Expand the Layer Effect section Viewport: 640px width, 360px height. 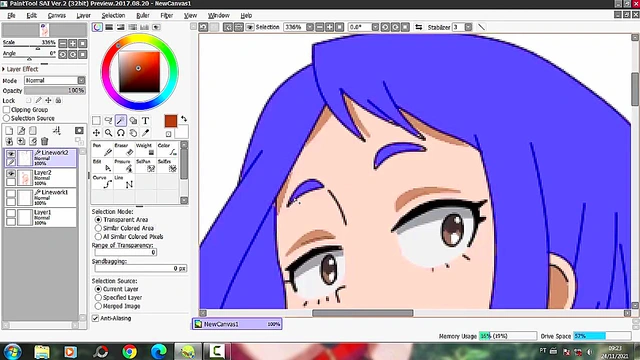tap(4, 69)
